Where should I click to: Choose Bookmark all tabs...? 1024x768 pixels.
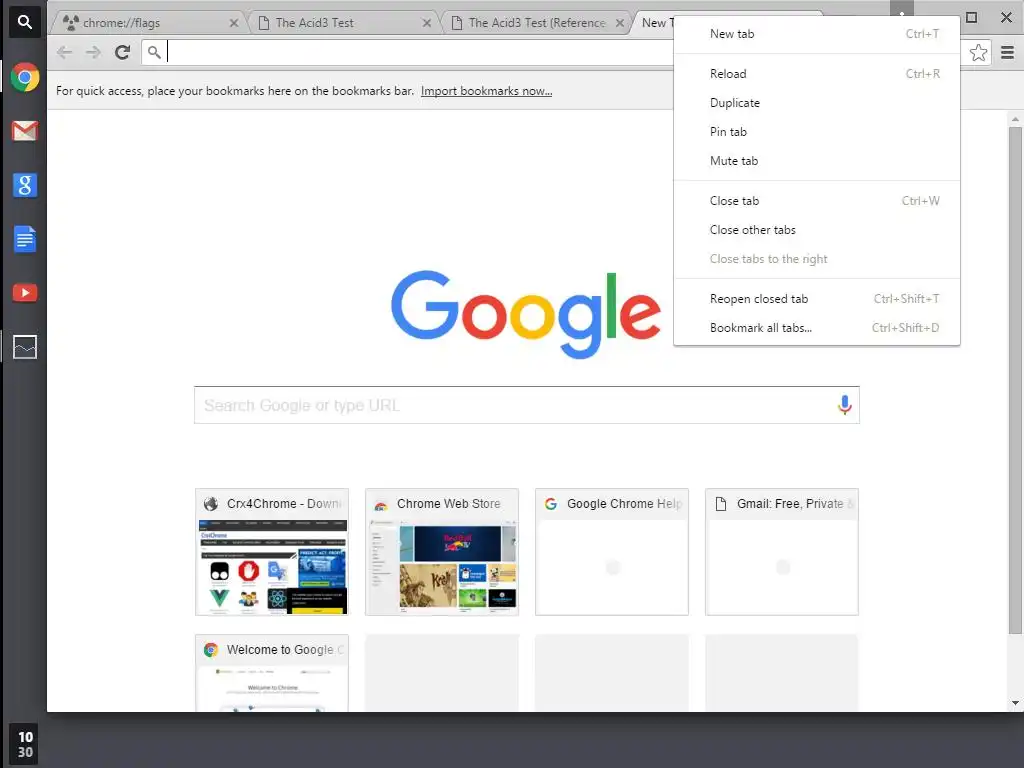816,328
